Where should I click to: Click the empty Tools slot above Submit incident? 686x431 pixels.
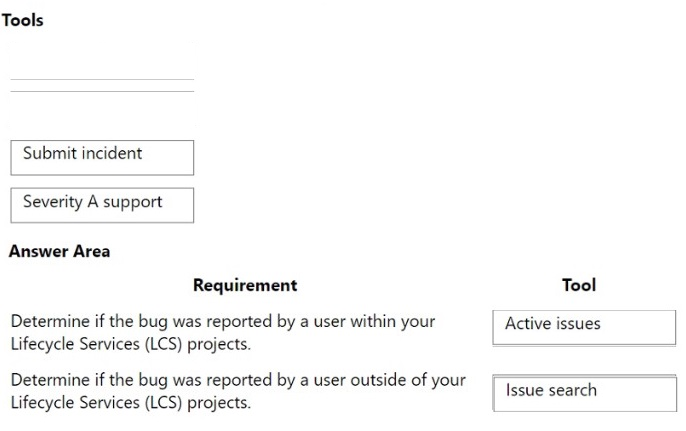coord(102,109)
